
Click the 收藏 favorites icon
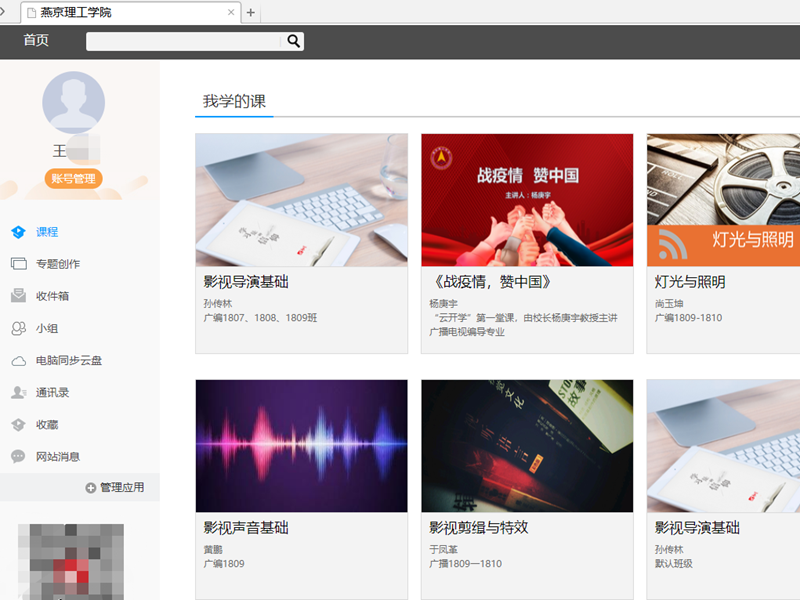click(18, 425)
